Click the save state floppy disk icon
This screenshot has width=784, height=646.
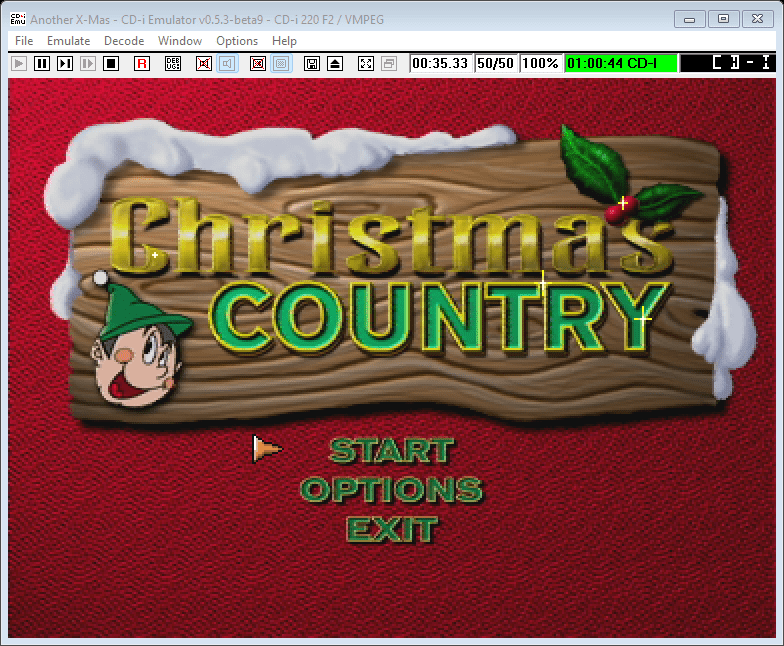coord(312,63)
